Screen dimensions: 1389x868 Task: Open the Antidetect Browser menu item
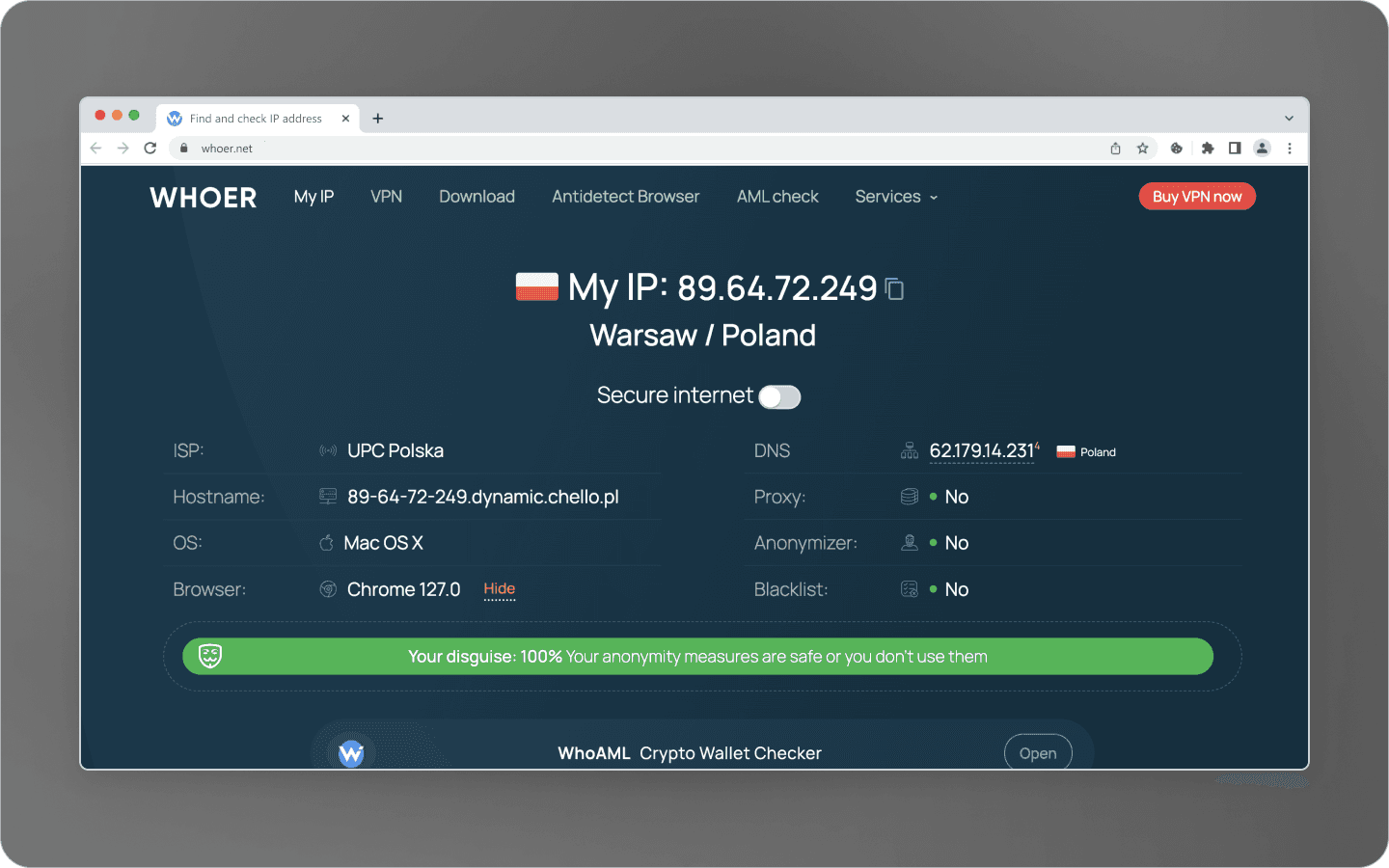626,197
